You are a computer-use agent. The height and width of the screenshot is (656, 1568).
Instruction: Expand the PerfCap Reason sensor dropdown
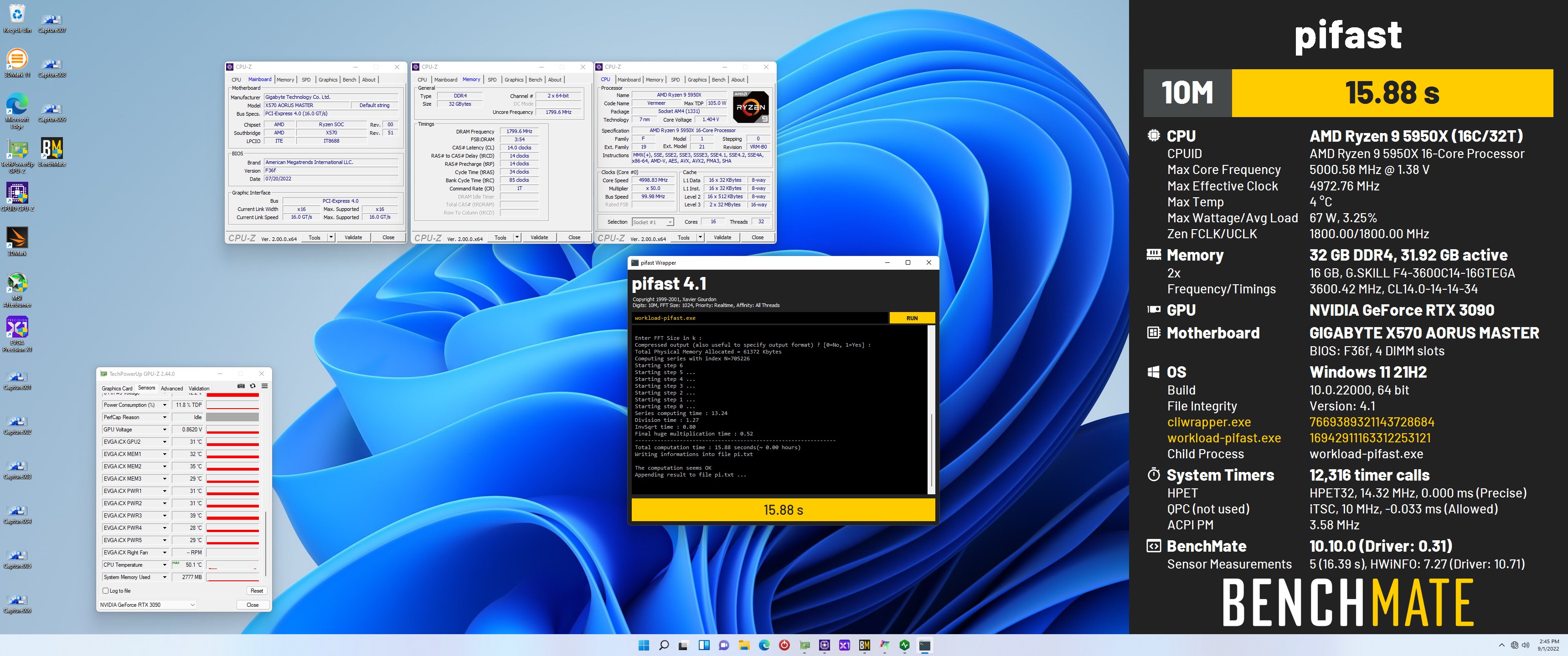tap(165, 417)
